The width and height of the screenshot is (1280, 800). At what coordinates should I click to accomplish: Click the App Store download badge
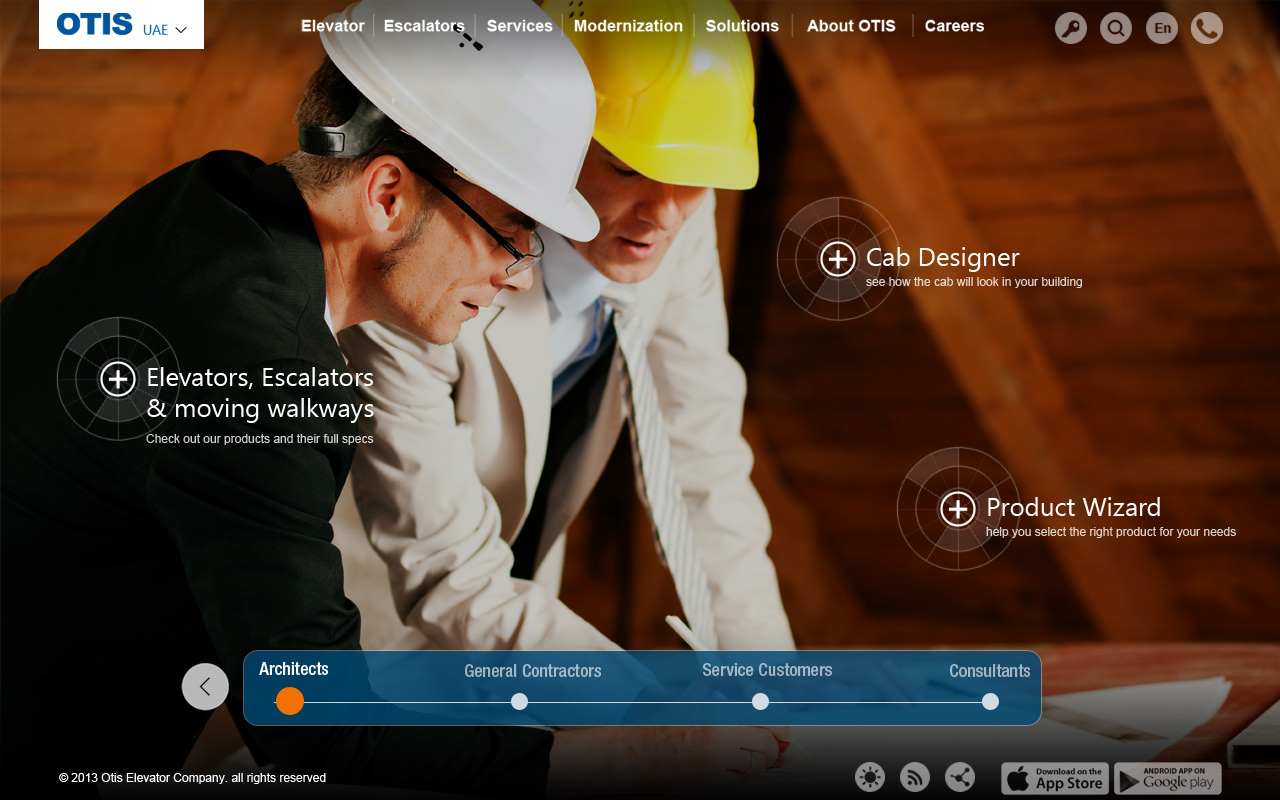click(1054, 779)
